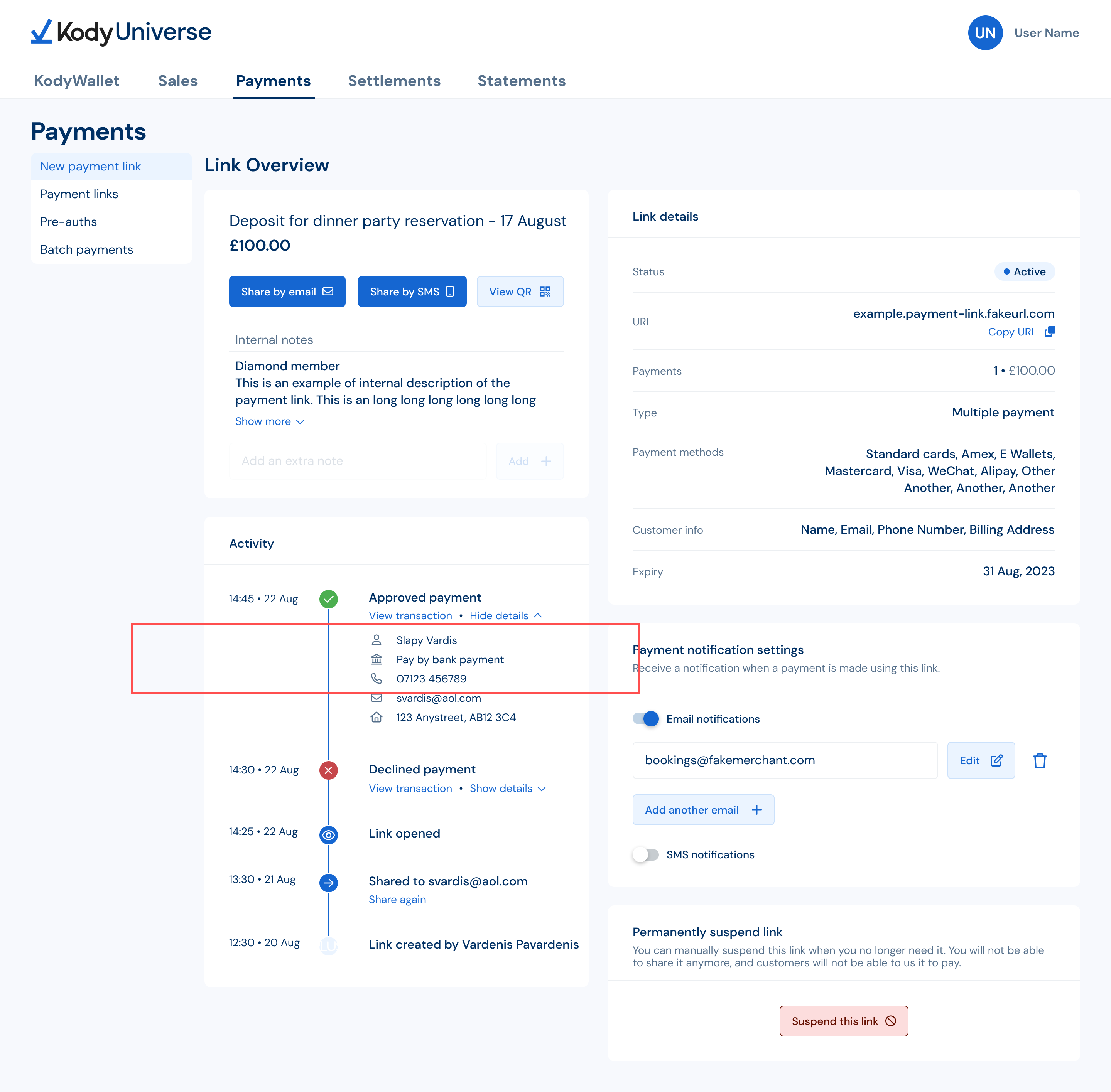Click the person icon next to Slapy Vardis
The height and width of the screenshot is (1092, 1111).
click(x=377, y=640)
